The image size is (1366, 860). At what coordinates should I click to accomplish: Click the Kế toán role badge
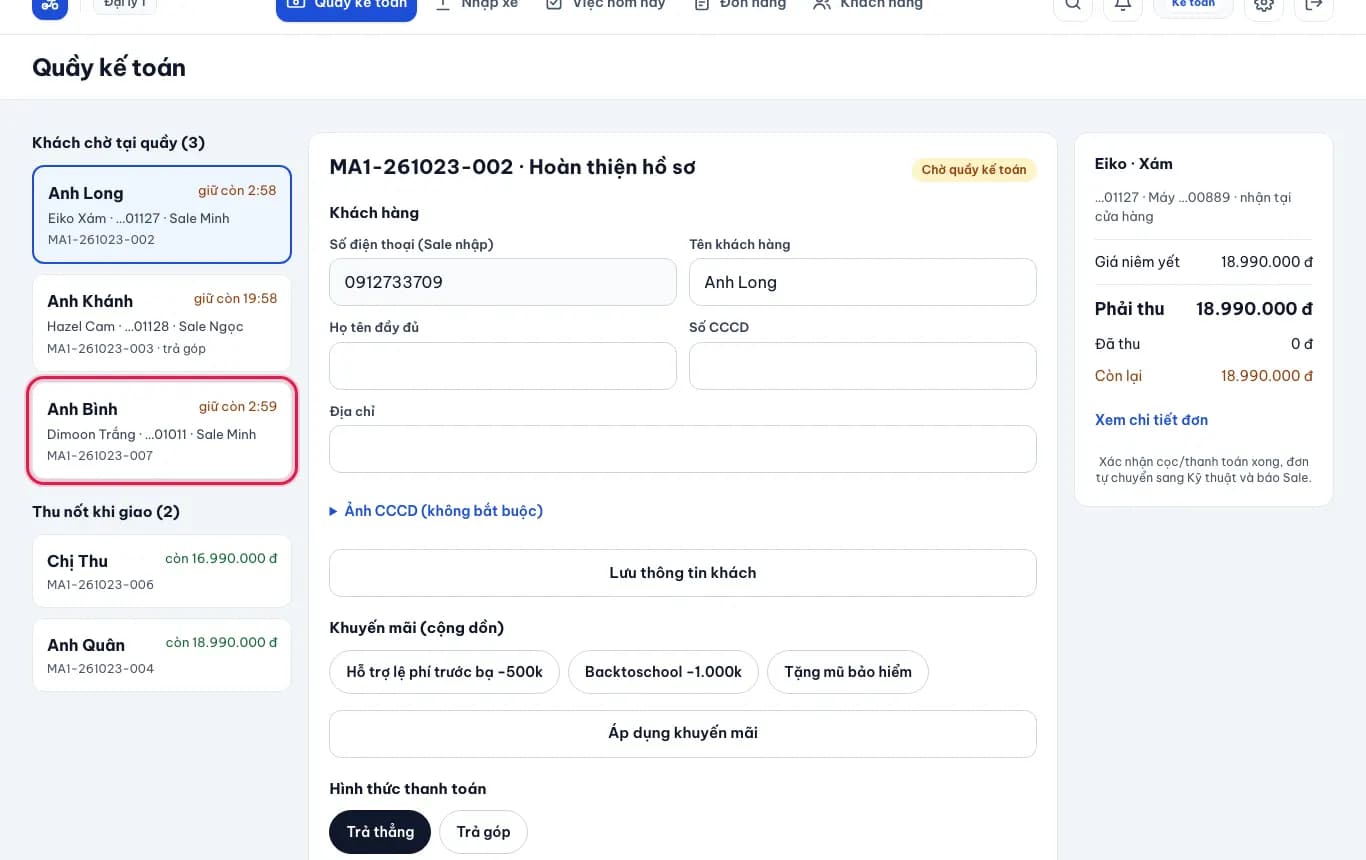1193,5
